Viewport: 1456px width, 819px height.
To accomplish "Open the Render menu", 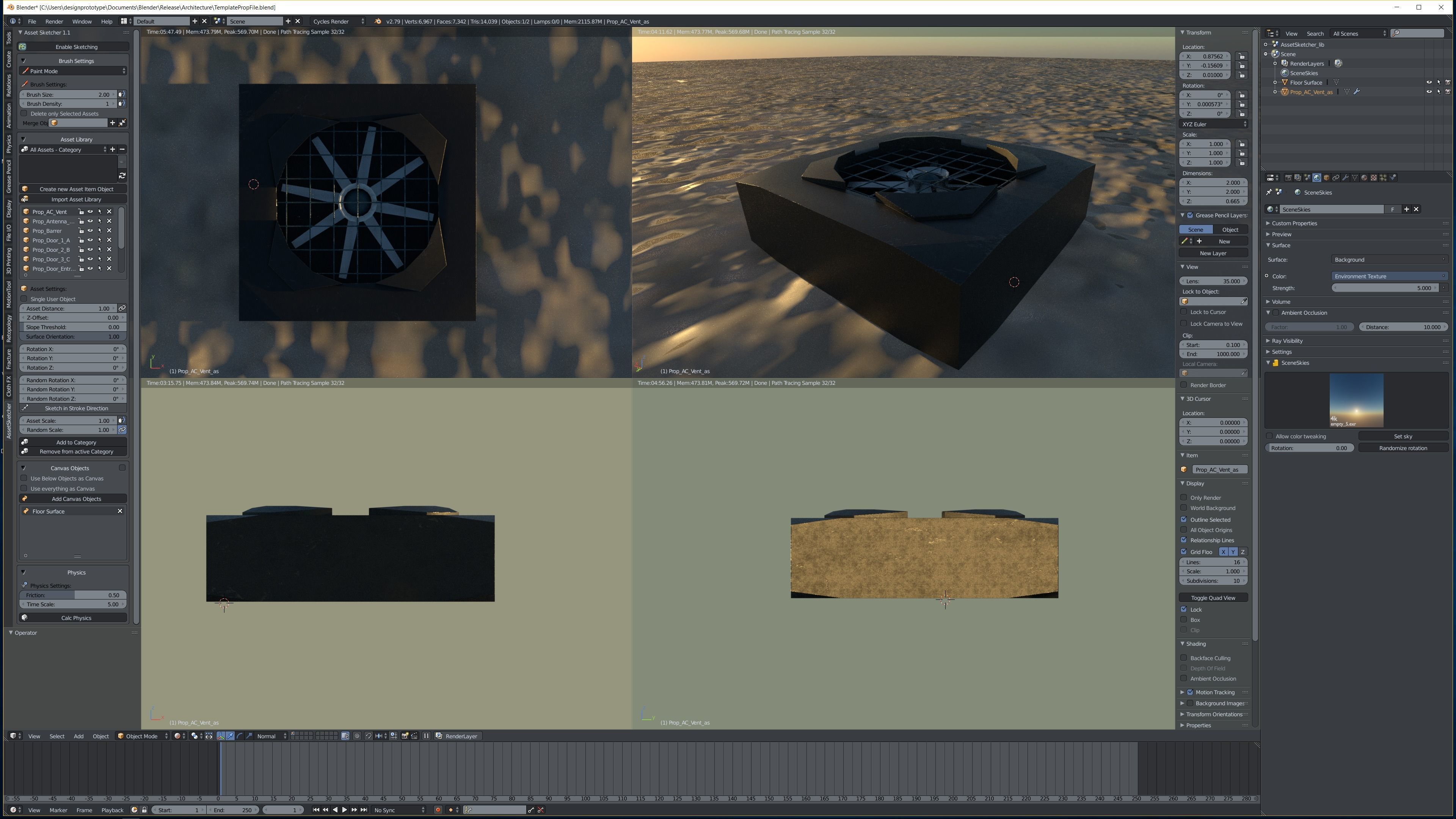I will click(x=54, y=22).
